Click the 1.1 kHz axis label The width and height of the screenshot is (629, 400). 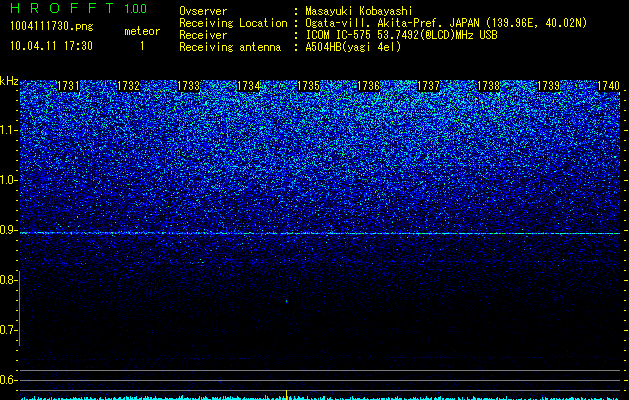pos(8,130)
